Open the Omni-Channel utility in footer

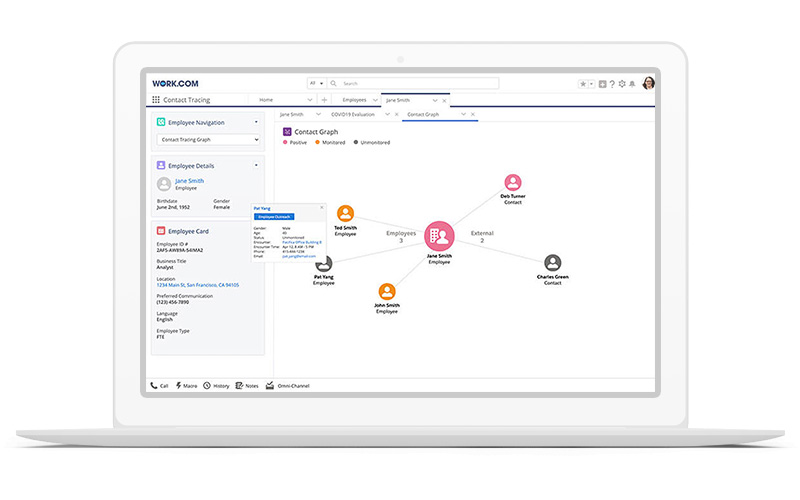pos(288,386)
